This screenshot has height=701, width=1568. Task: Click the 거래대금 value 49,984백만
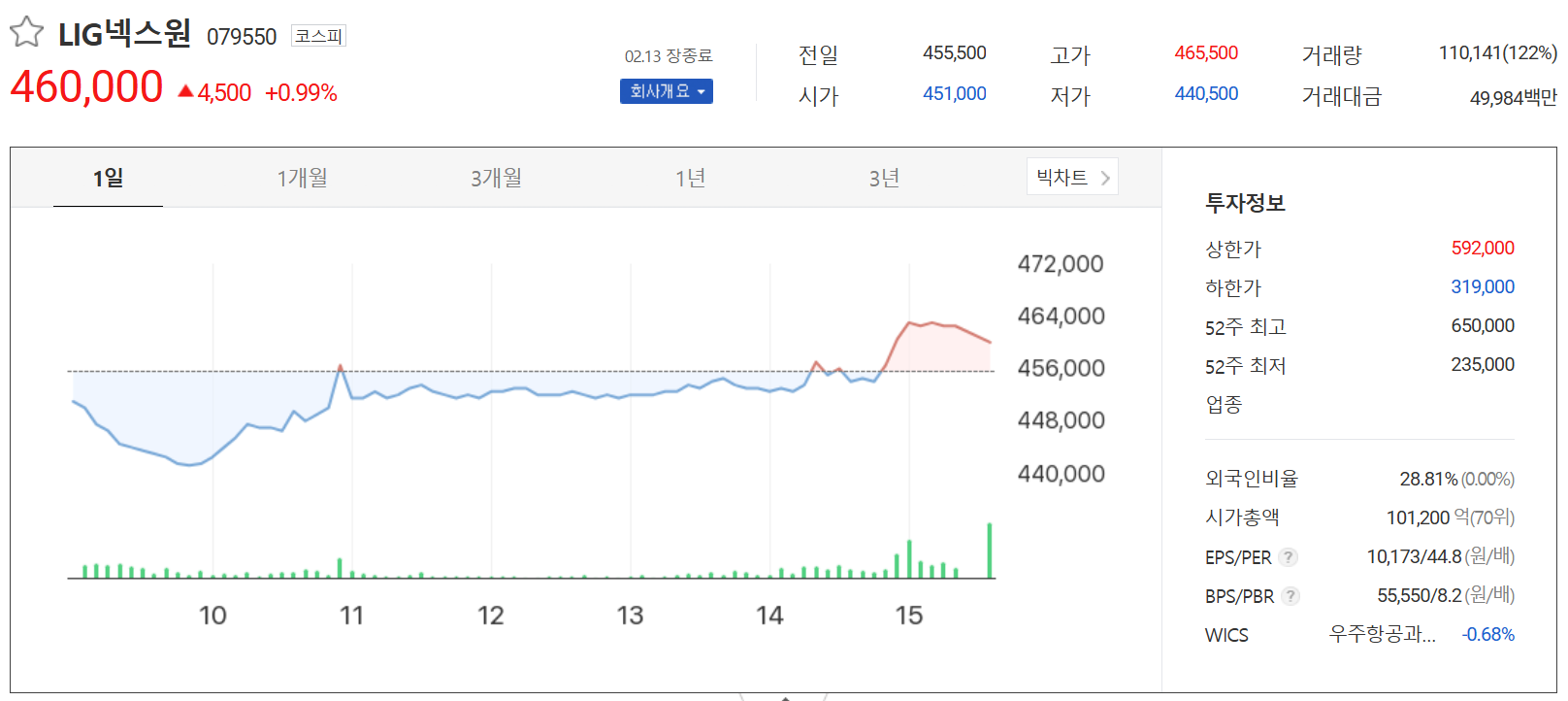(x=1514, y=98)
